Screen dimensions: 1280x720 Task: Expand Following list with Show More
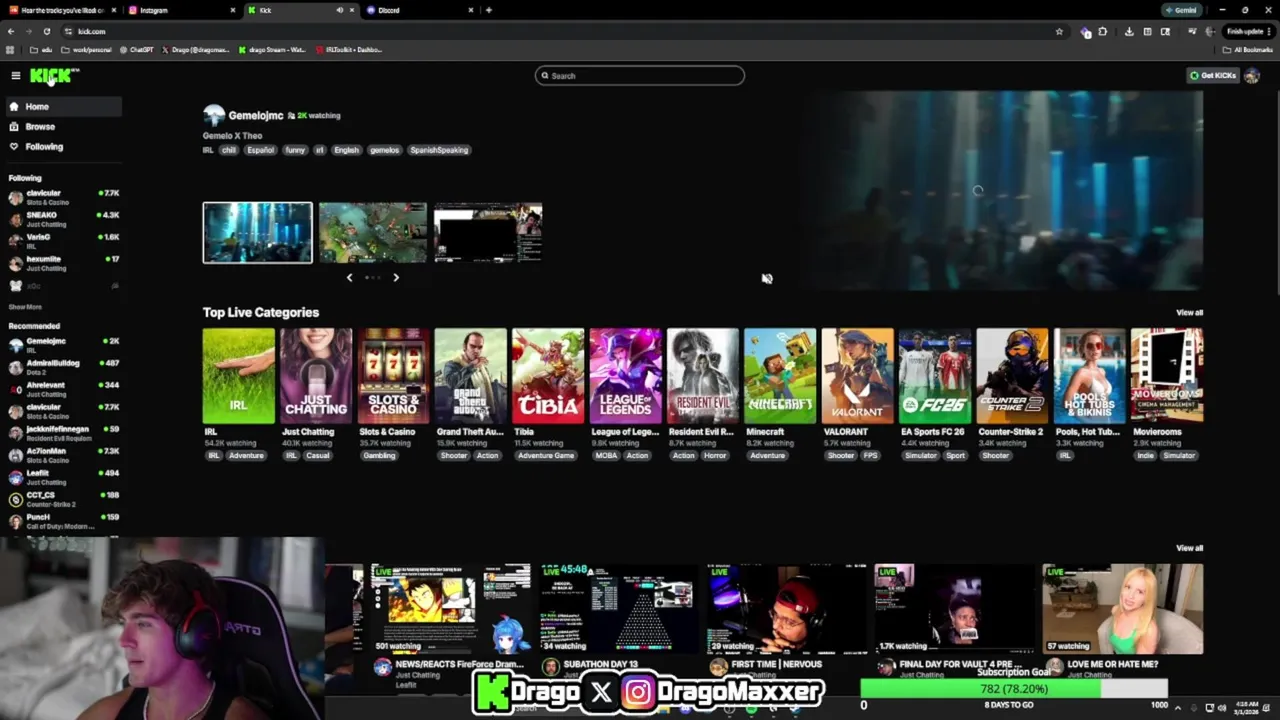25,307
